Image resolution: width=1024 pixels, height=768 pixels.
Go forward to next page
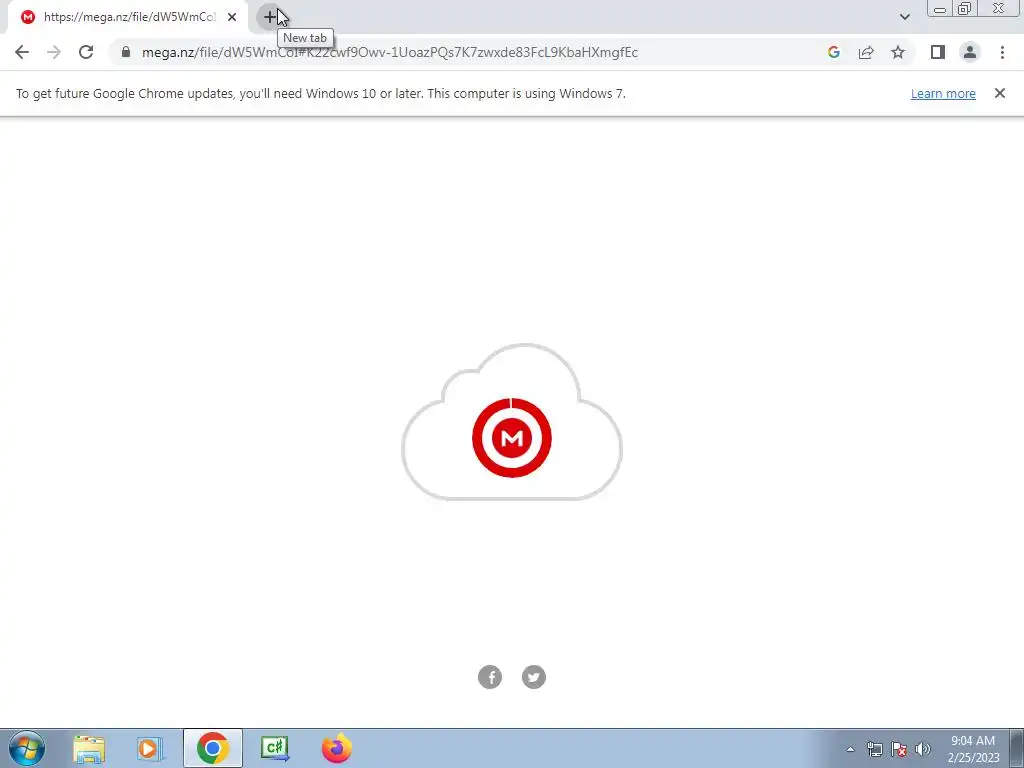54,52
